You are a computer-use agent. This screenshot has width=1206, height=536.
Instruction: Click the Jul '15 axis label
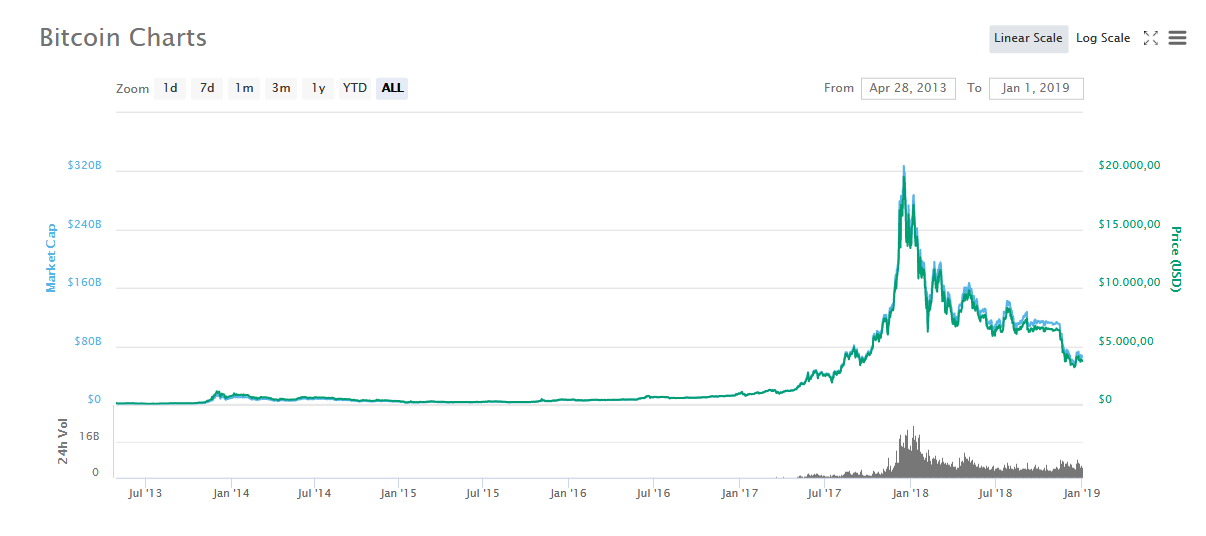click(483, 492)
